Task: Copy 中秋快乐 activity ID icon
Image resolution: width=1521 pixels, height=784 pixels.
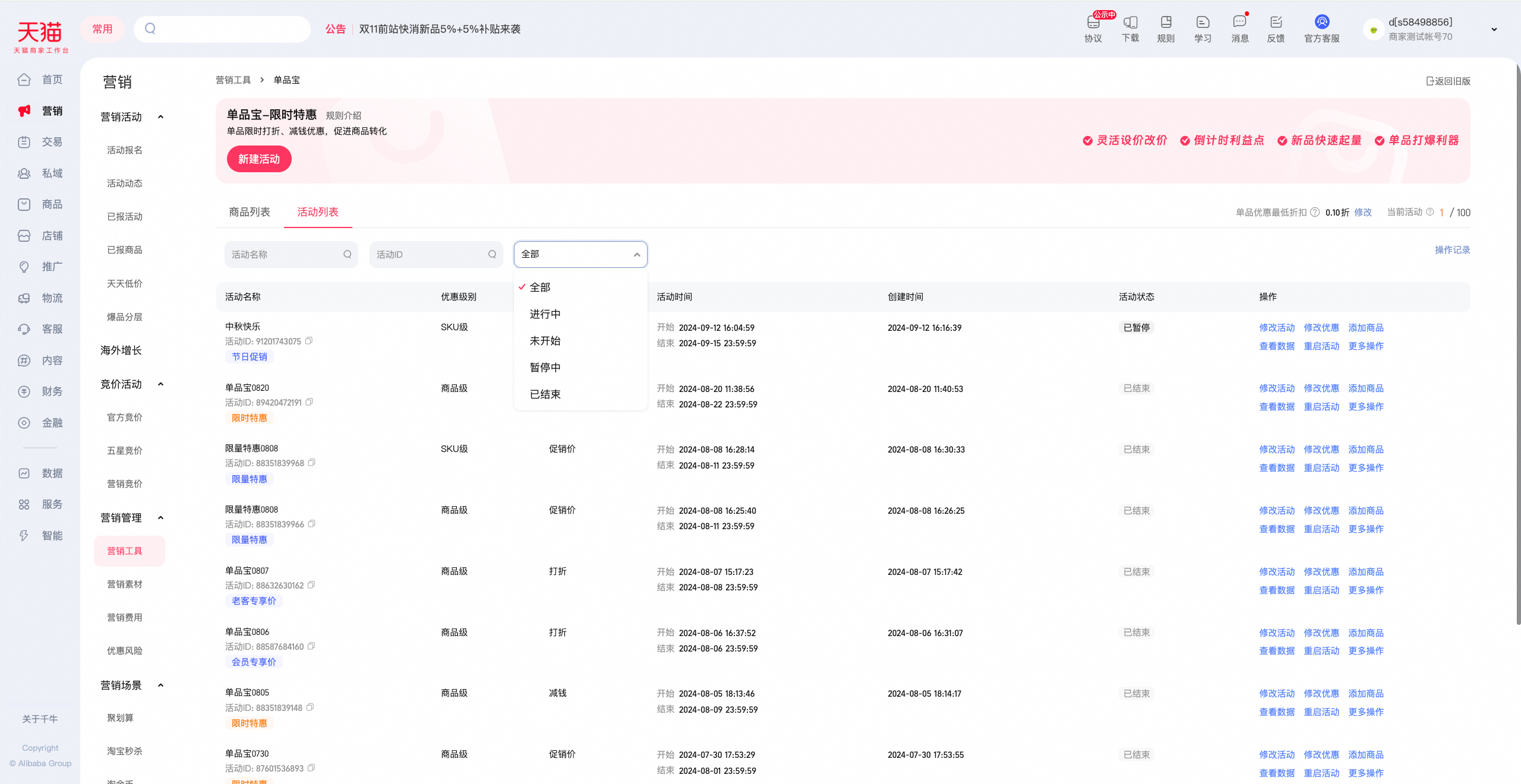Action: pyautogui.click(x=309, y=341)
